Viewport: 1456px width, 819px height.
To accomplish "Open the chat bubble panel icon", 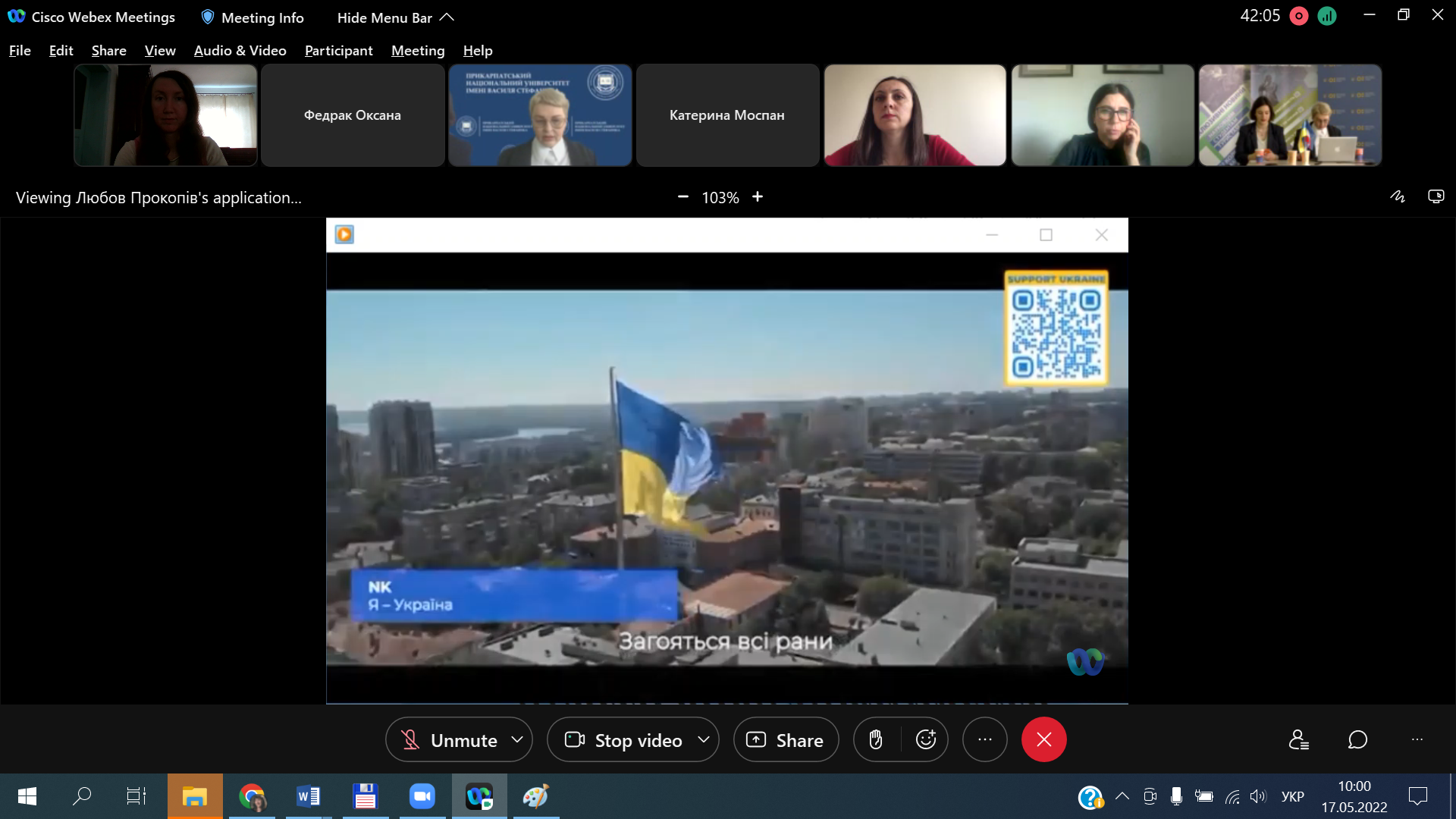I will coord(1357,739).
